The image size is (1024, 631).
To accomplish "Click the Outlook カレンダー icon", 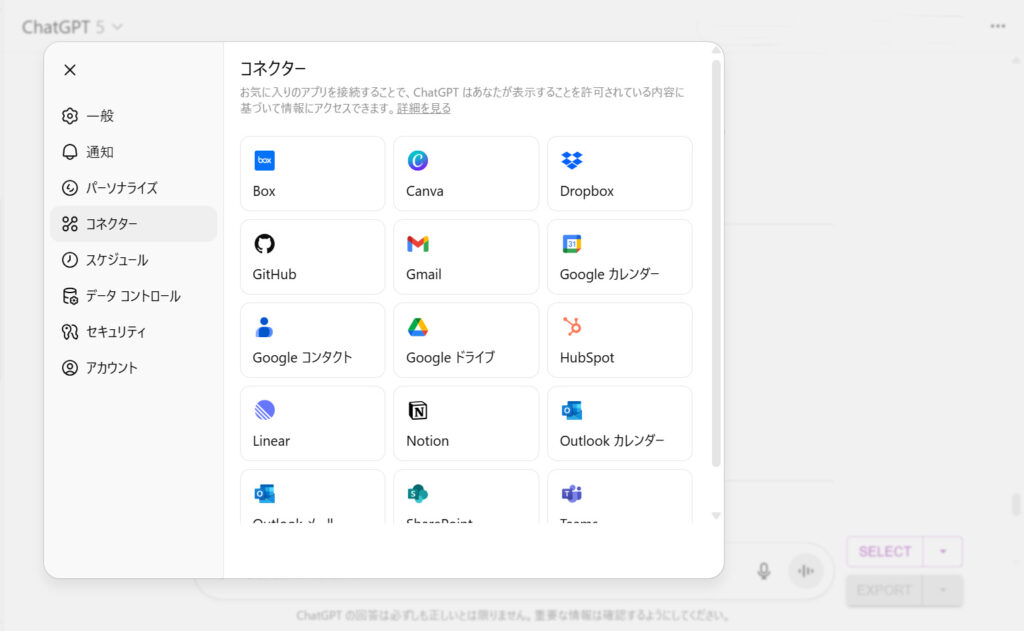I will 571,410.
